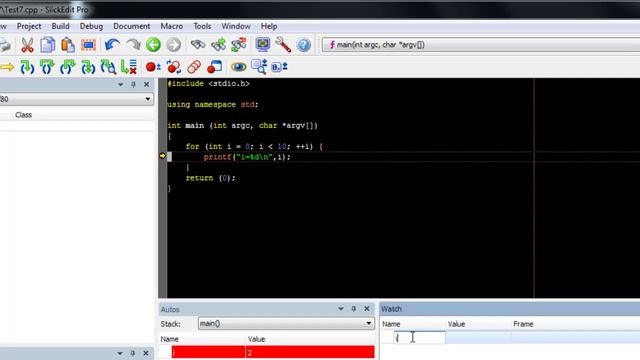Click Run to Cursor magnifier icon

108,67
